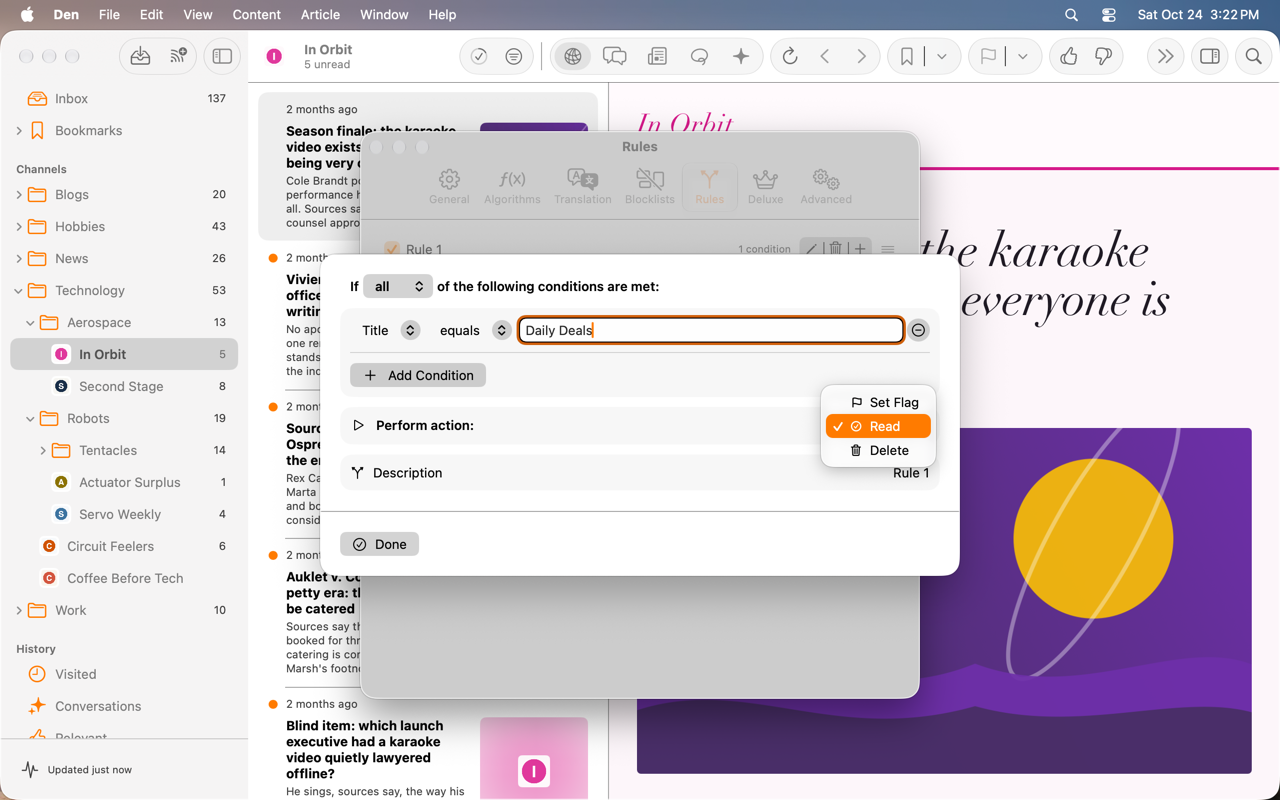Choose Set Flag from action menu
1280x800 pixels.
tap(878, 402)
